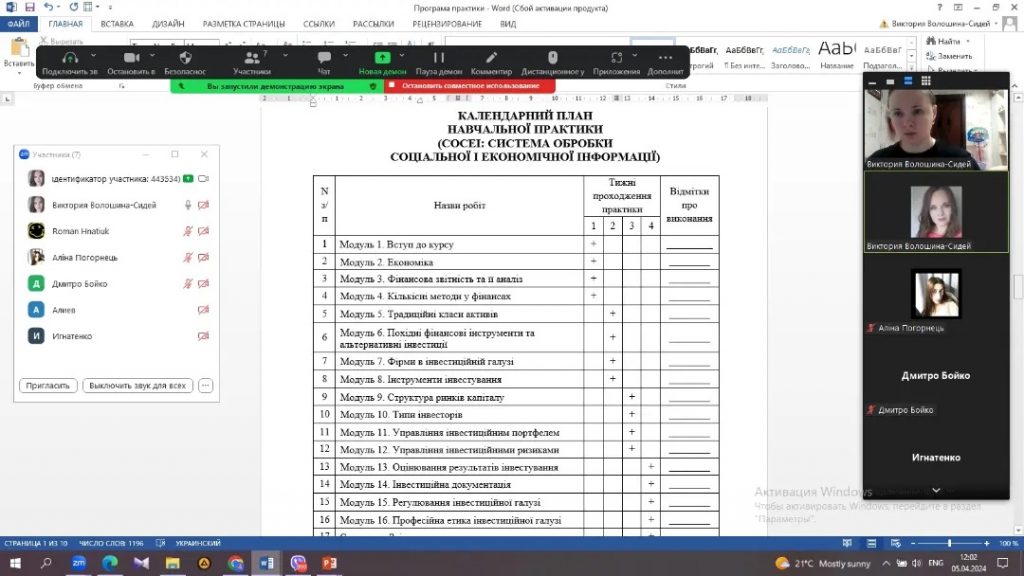Expand the audio options arrow beside Подключить звук
Image resolution: width=1024 pixels, height=576 pixels.
tap(93, 57)
